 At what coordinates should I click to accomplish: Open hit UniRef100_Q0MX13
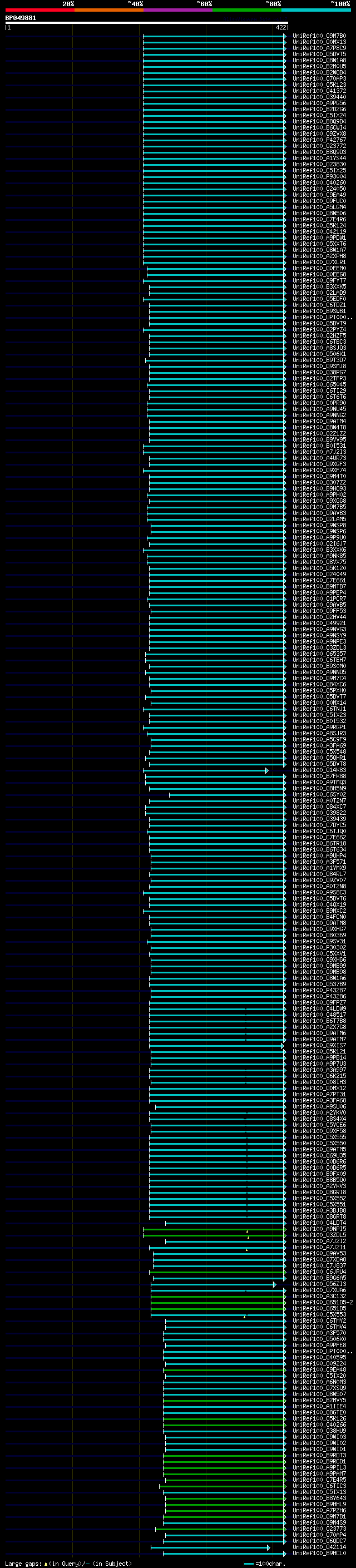coord(319,42)
